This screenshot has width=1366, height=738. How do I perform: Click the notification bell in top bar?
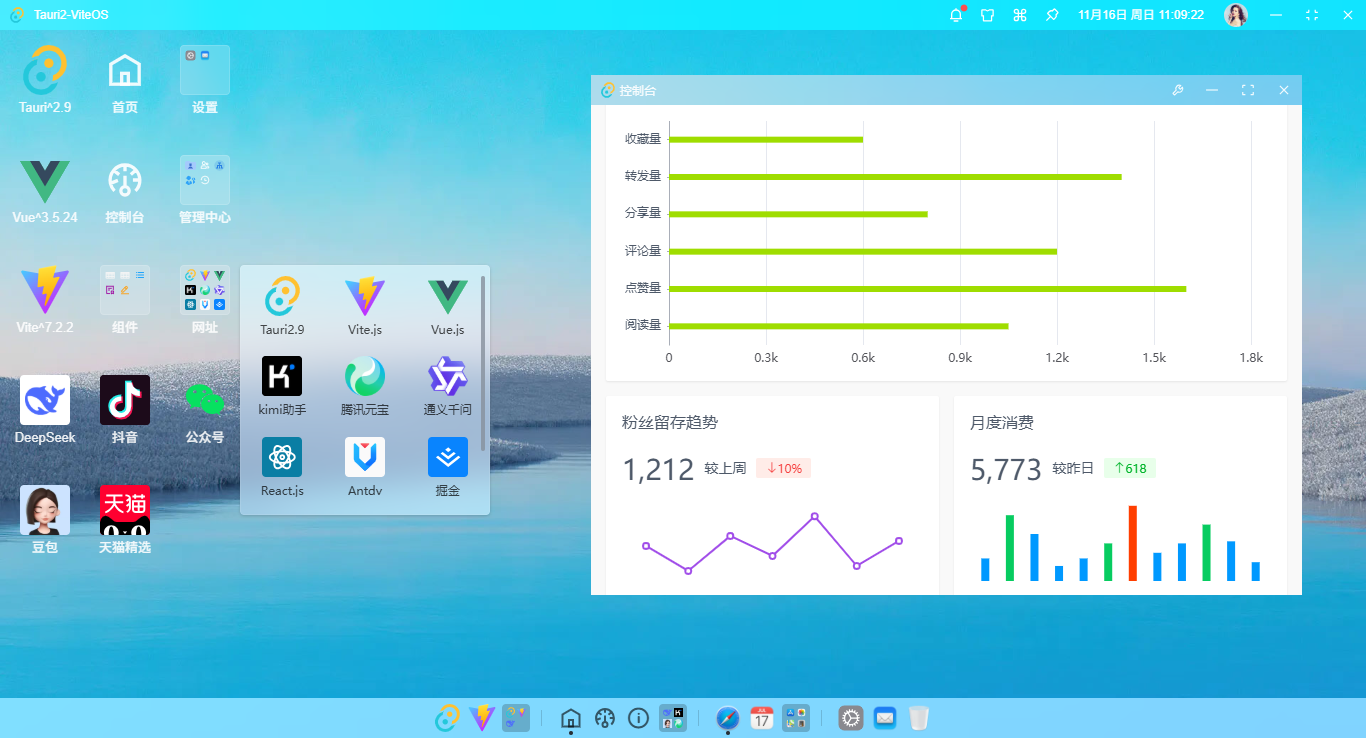[x=955, y=15]
